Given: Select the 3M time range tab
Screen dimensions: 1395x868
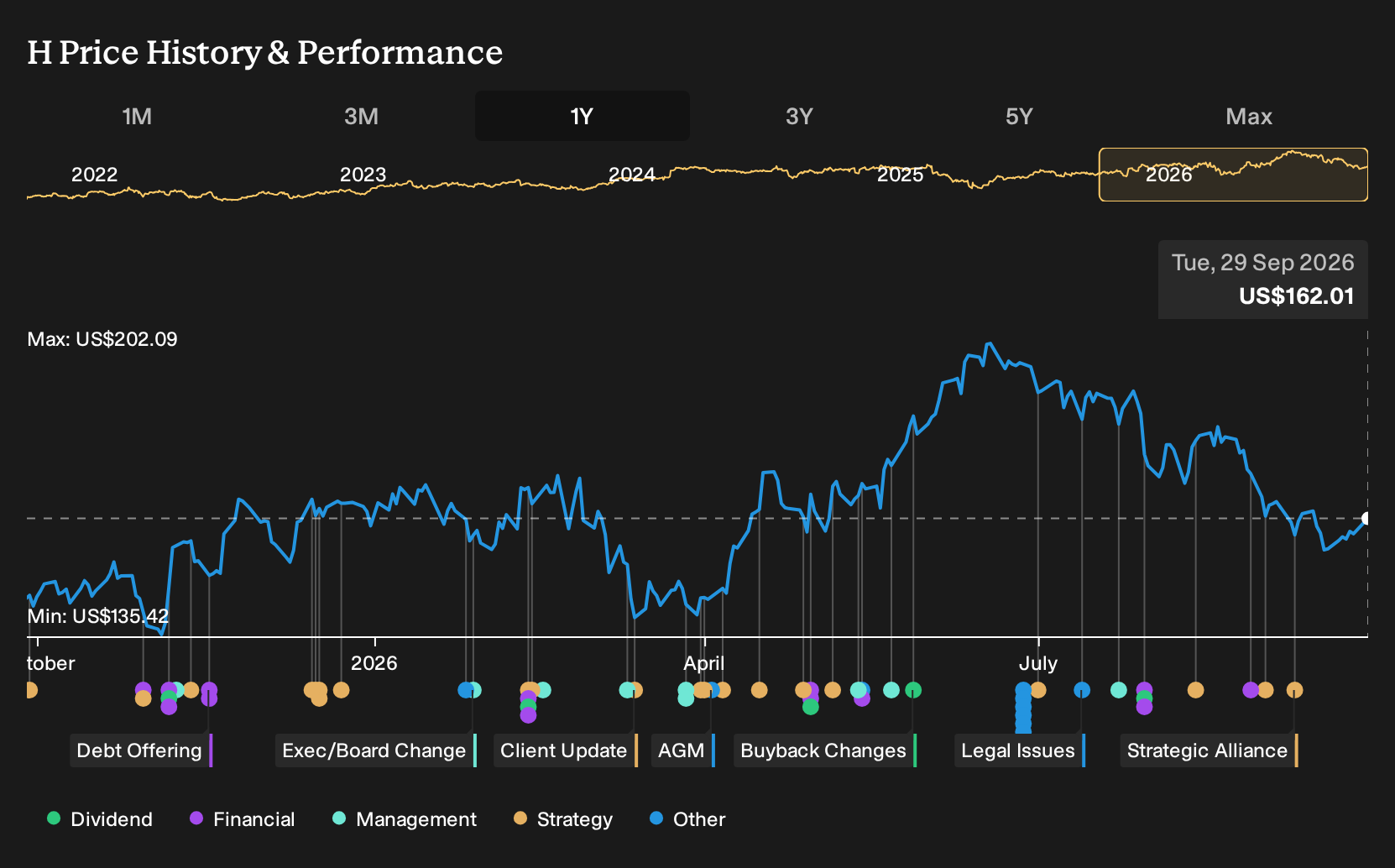Looking at the screenshot, I should [x=361, y=116].
